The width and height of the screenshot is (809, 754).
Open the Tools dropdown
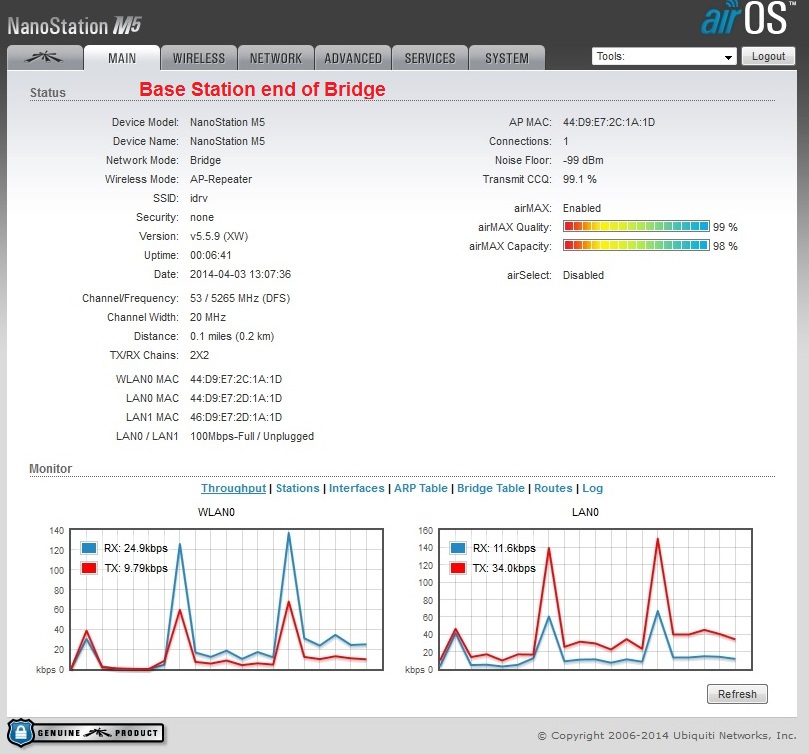[664, 57]
